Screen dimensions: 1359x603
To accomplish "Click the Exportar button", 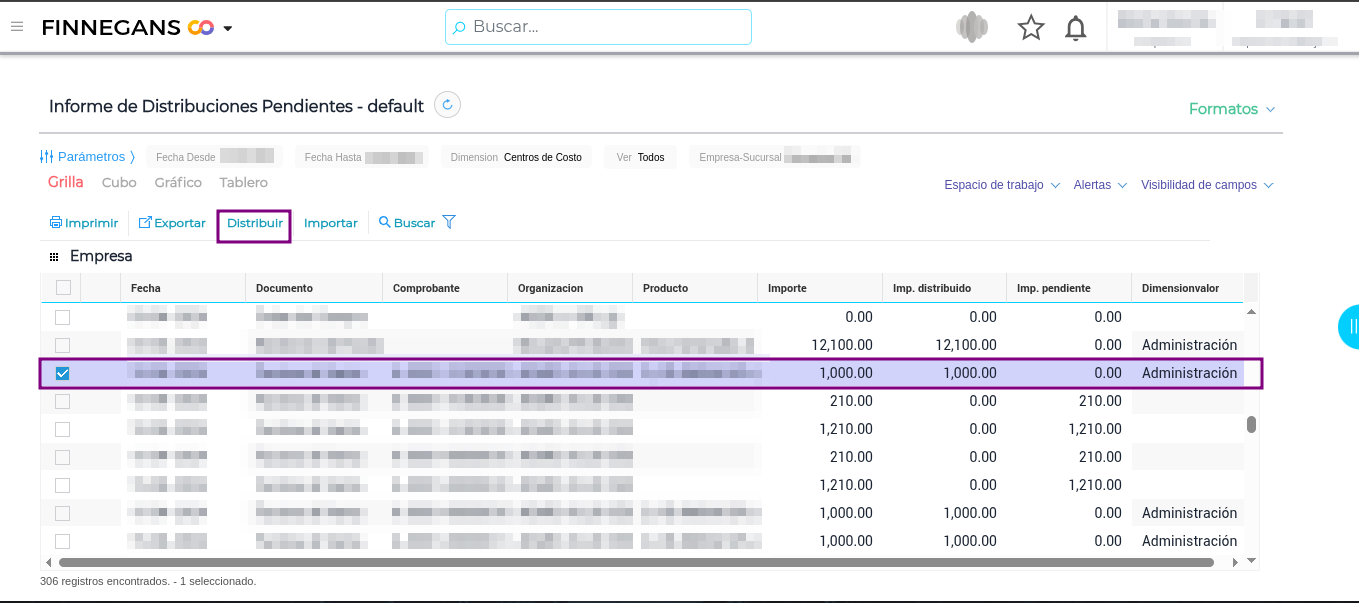I will click(172, 223).
